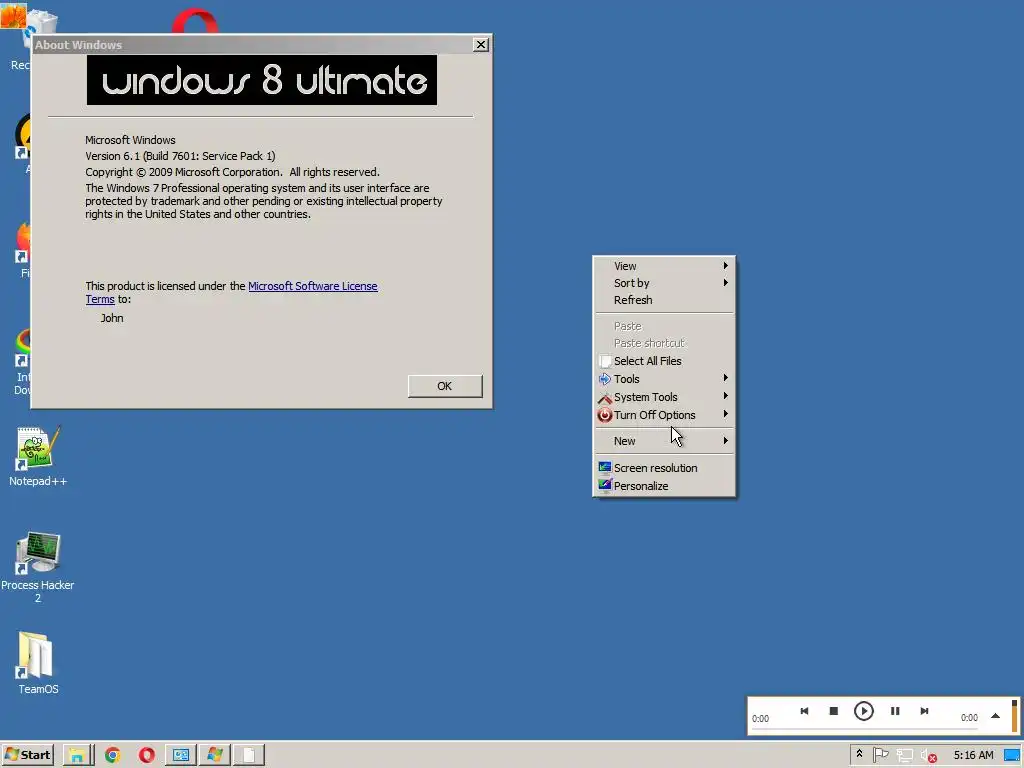The height and width of the screenshot is (768, 1024).
Task: Open the Notepad++ desktop shortcut
Action: pos(37,456)
